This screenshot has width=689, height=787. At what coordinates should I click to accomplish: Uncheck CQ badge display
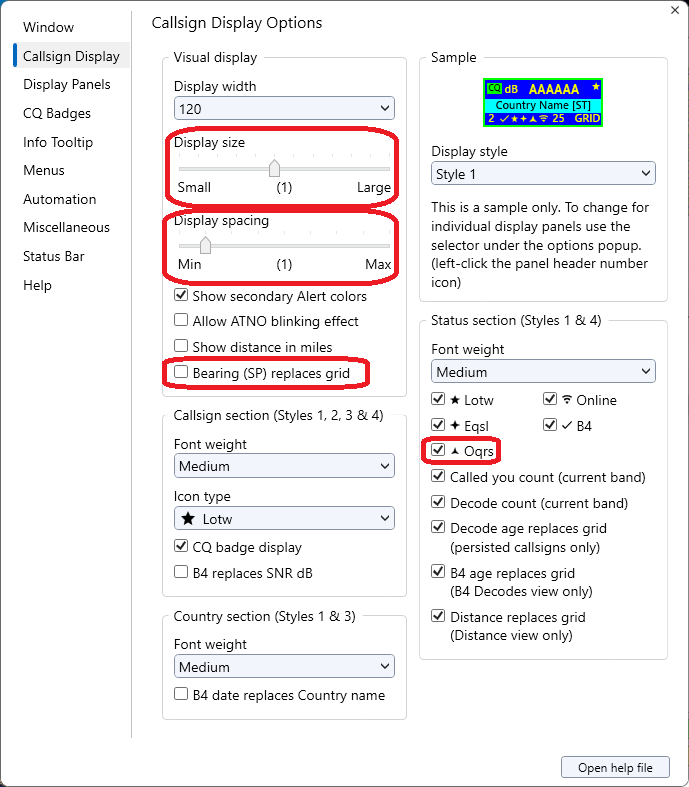pyautogui.click(x=181, y=546)
